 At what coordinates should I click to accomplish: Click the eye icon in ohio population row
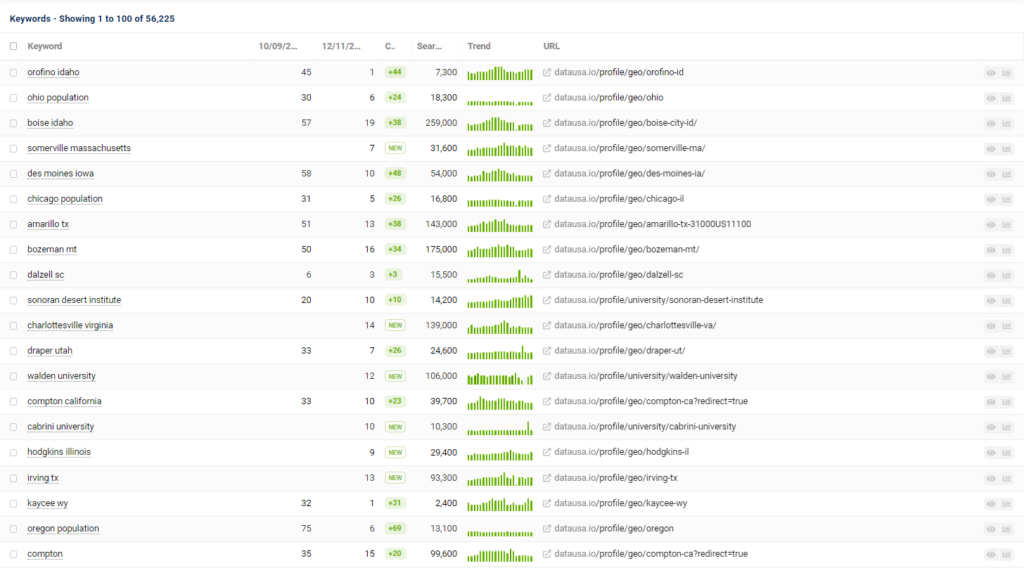click(990, 98)
